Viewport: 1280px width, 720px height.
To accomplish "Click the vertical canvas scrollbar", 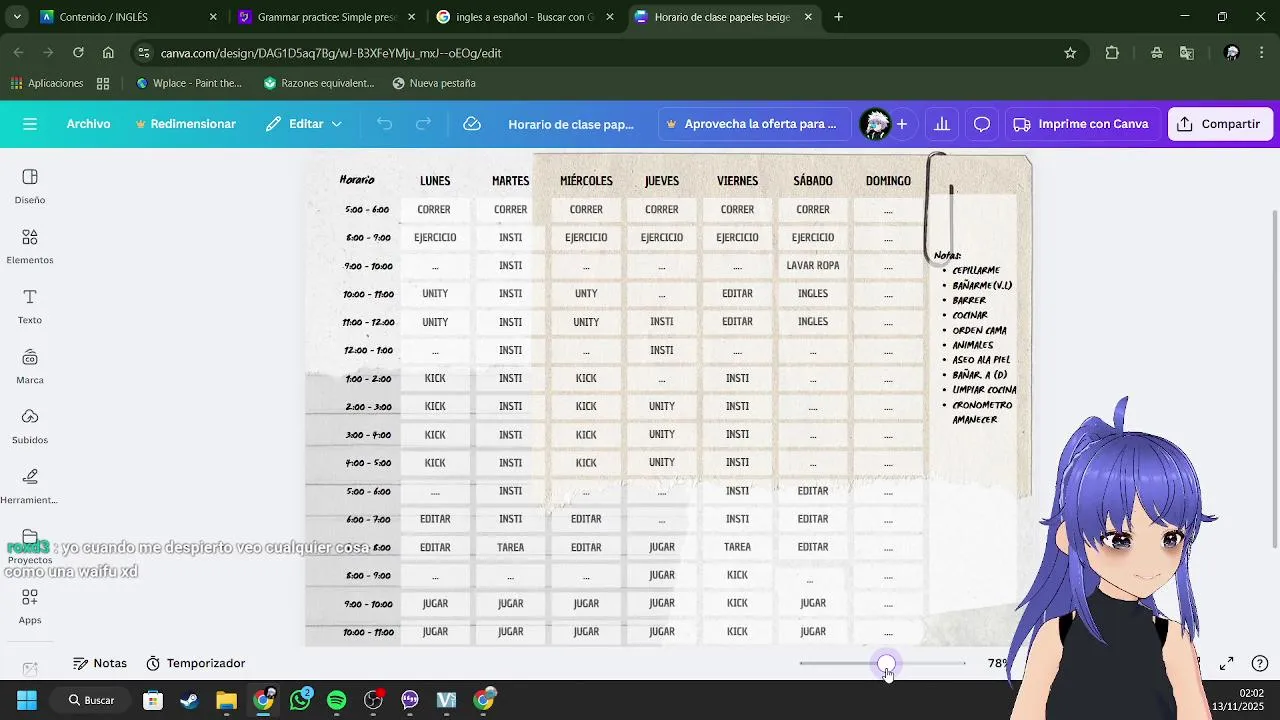I will pyautogui.click(x=1274, y=380).
